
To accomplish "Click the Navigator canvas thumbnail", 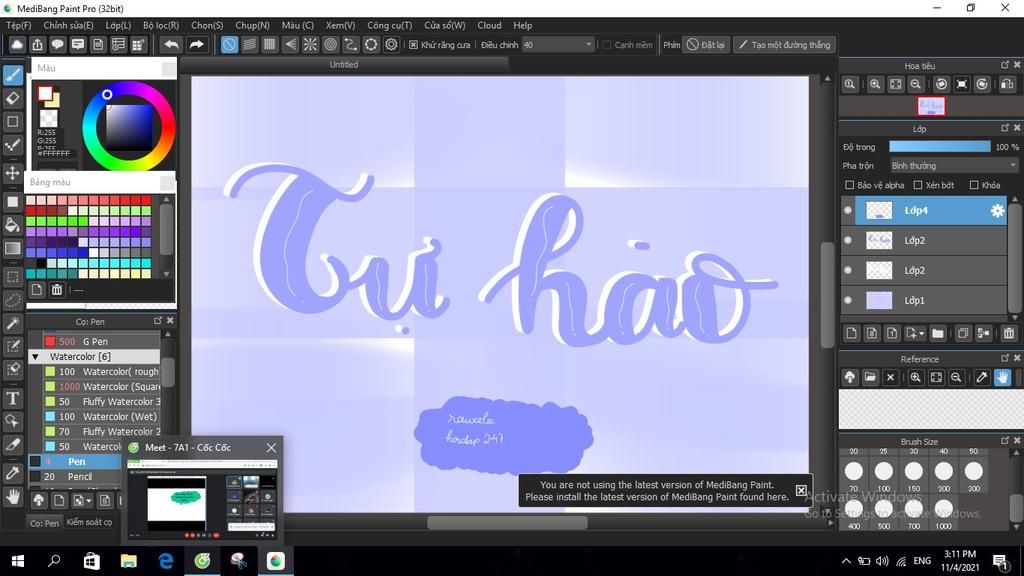I will [x=931, y=106].
